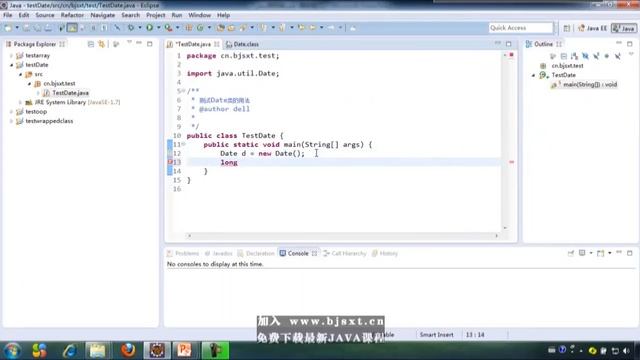The image size is (640, 360).
Task: Click the Firefox icon in the taskbar
Action: 128,350
